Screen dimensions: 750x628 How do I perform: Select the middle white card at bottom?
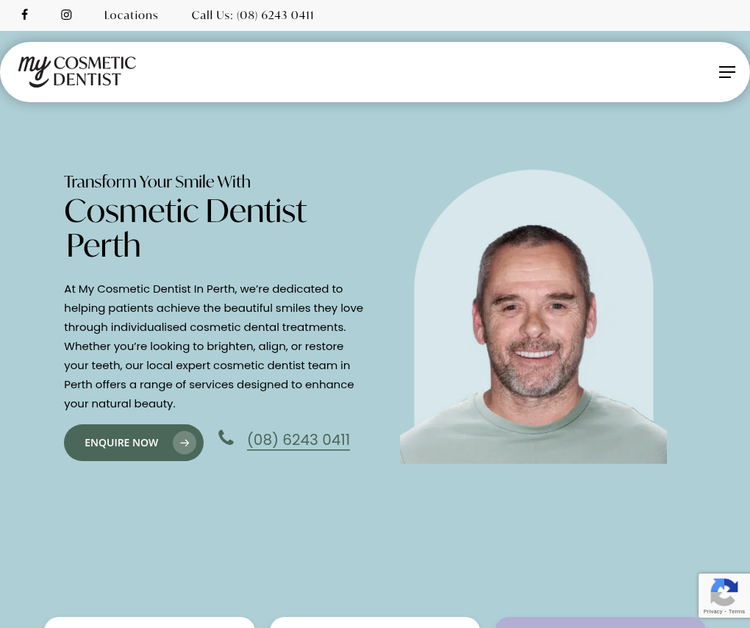point(375,622)
